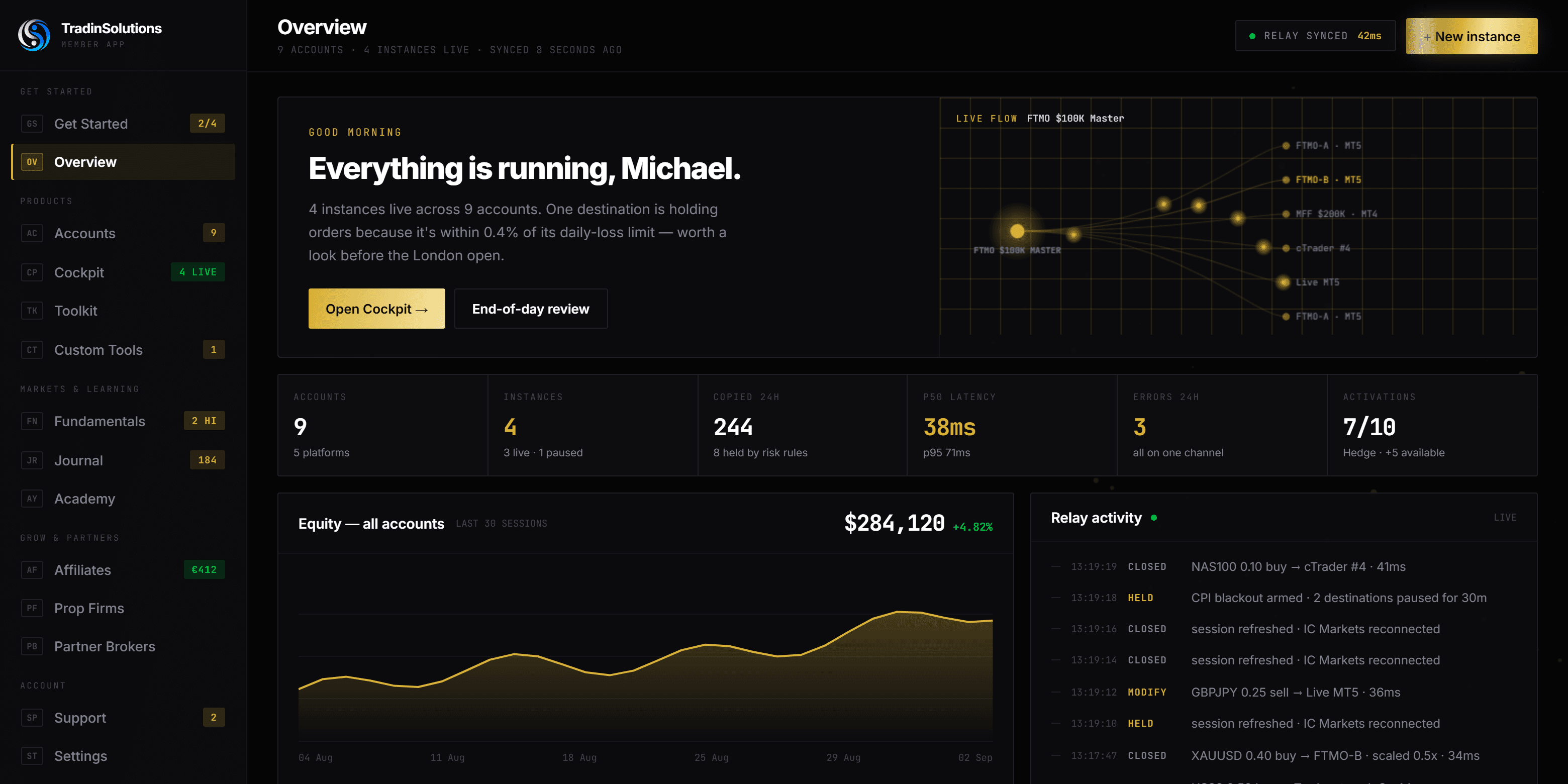Click the 4 LIVE badge on Cockpit
1568x784 pixels.
(198, 272)
